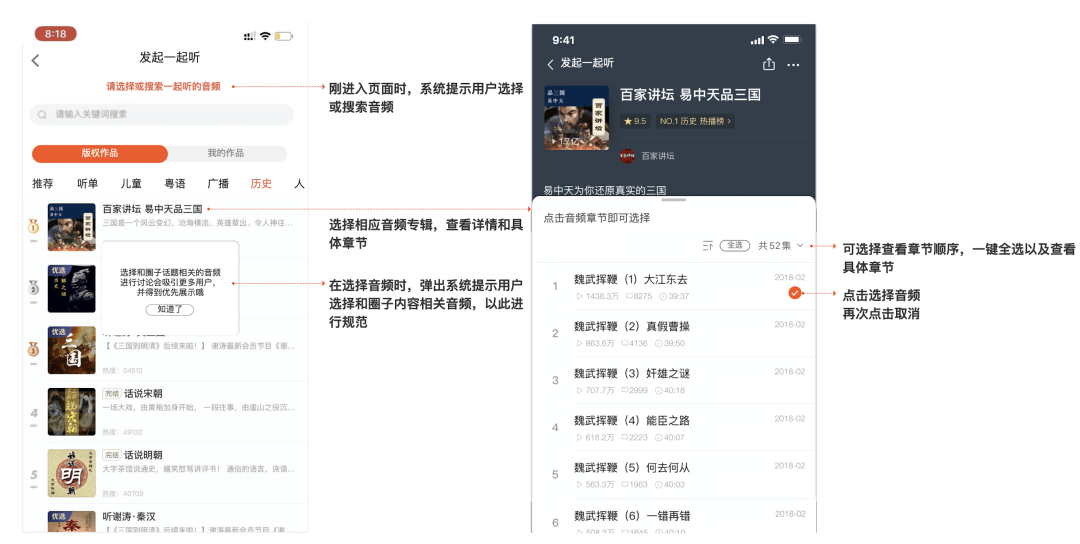Tap back arrow in left phone header
Viewport: 1080px width, 544px height.
[x=35, y=61]
